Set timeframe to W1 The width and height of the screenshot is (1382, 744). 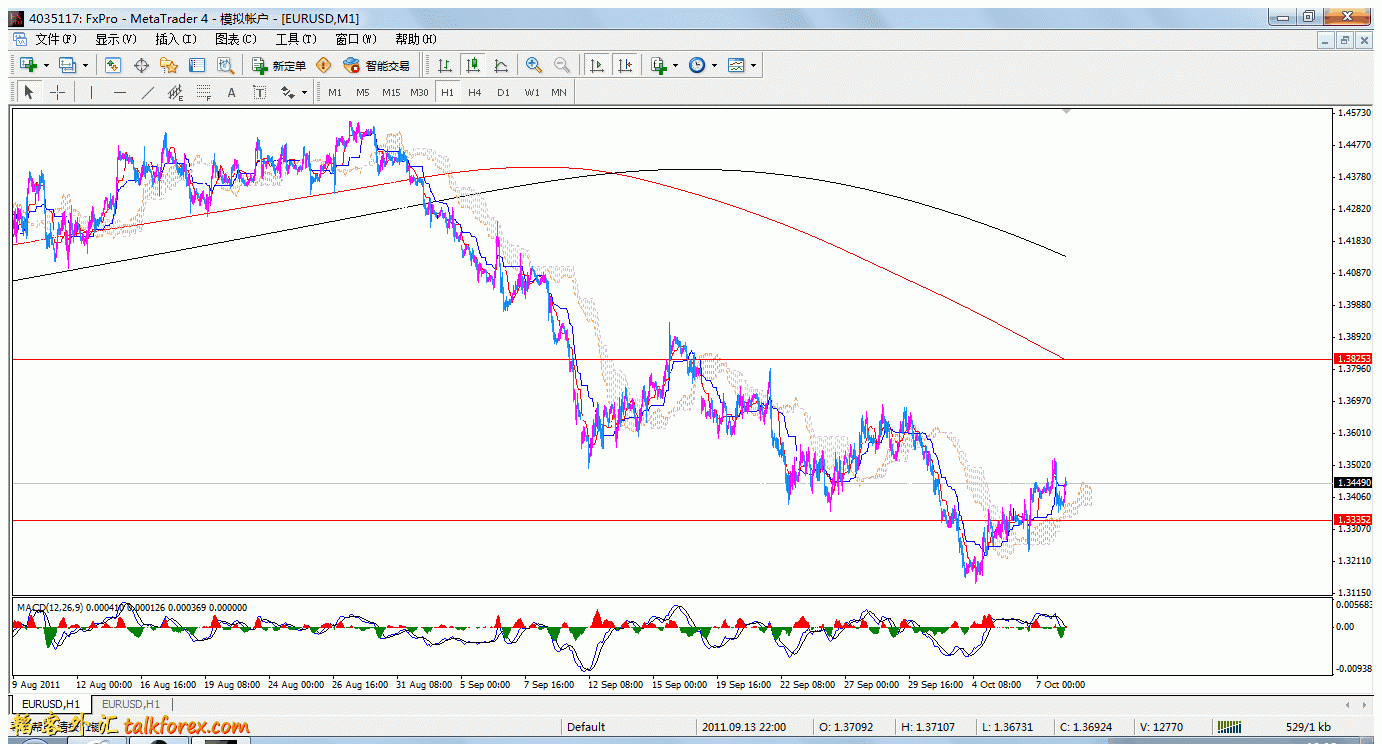point(532,92)
